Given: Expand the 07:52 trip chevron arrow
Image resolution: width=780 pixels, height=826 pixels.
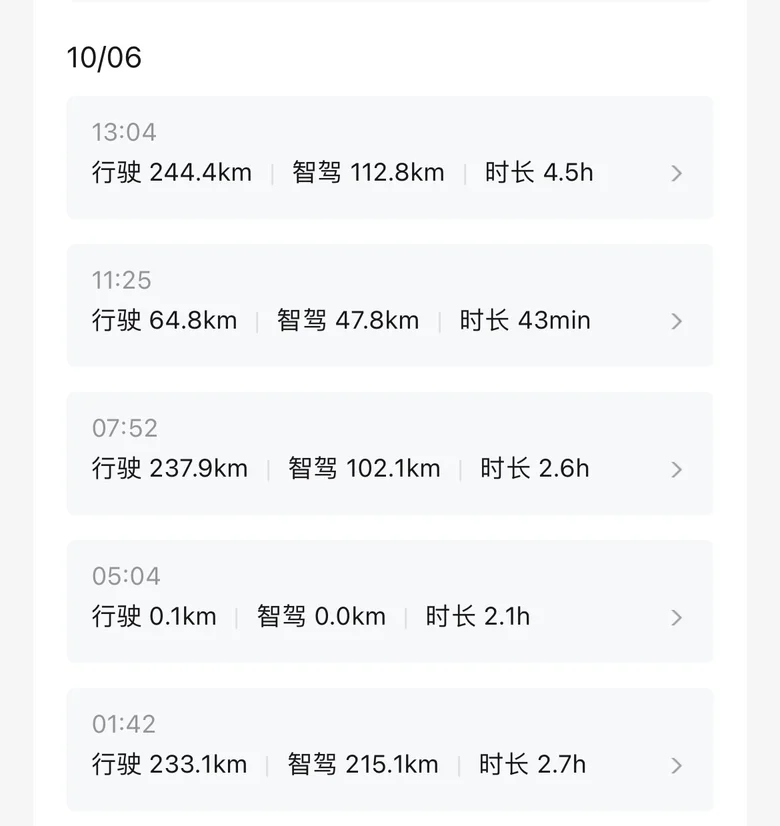Looking at the screenshot, I should click(677, 469).
